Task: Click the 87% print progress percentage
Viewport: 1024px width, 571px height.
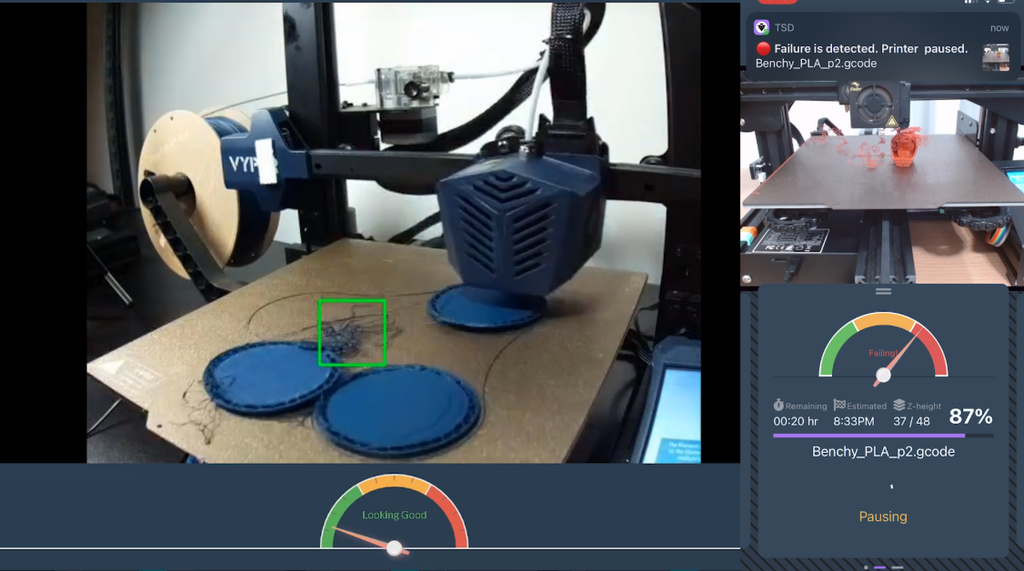Action: point(970,416)
